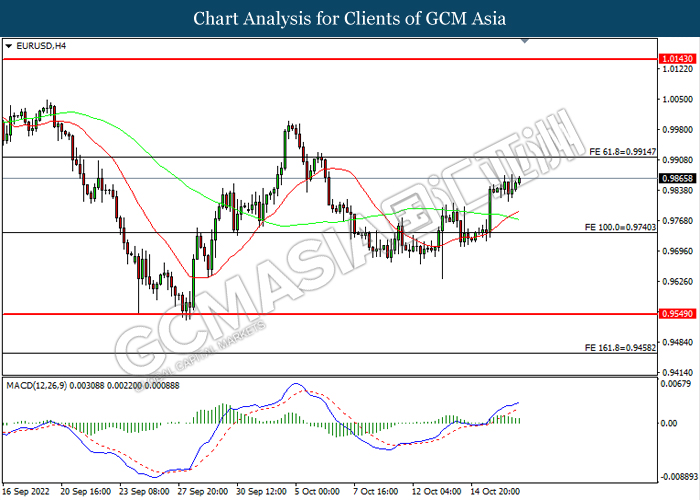Click the 0.96960 price axis value
The height and width of the screenshot is (500, 700).
click(678, 251)
